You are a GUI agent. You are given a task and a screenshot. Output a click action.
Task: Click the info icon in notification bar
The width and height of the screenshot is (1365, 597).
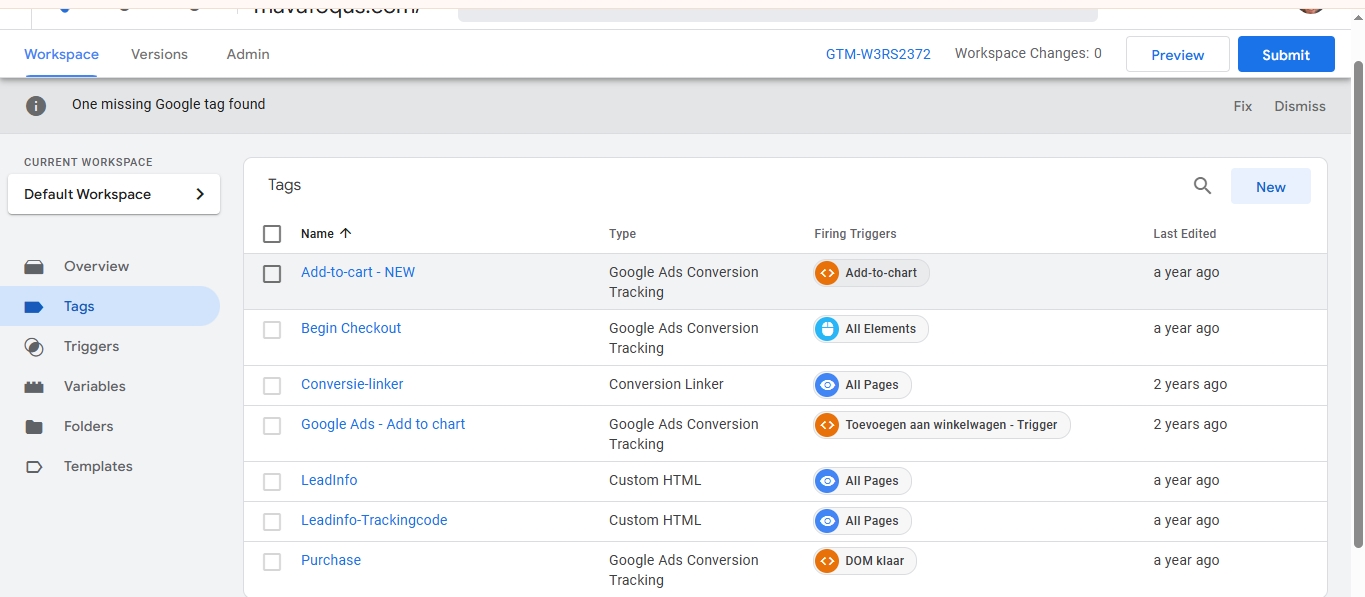click(x=36, y=105)
